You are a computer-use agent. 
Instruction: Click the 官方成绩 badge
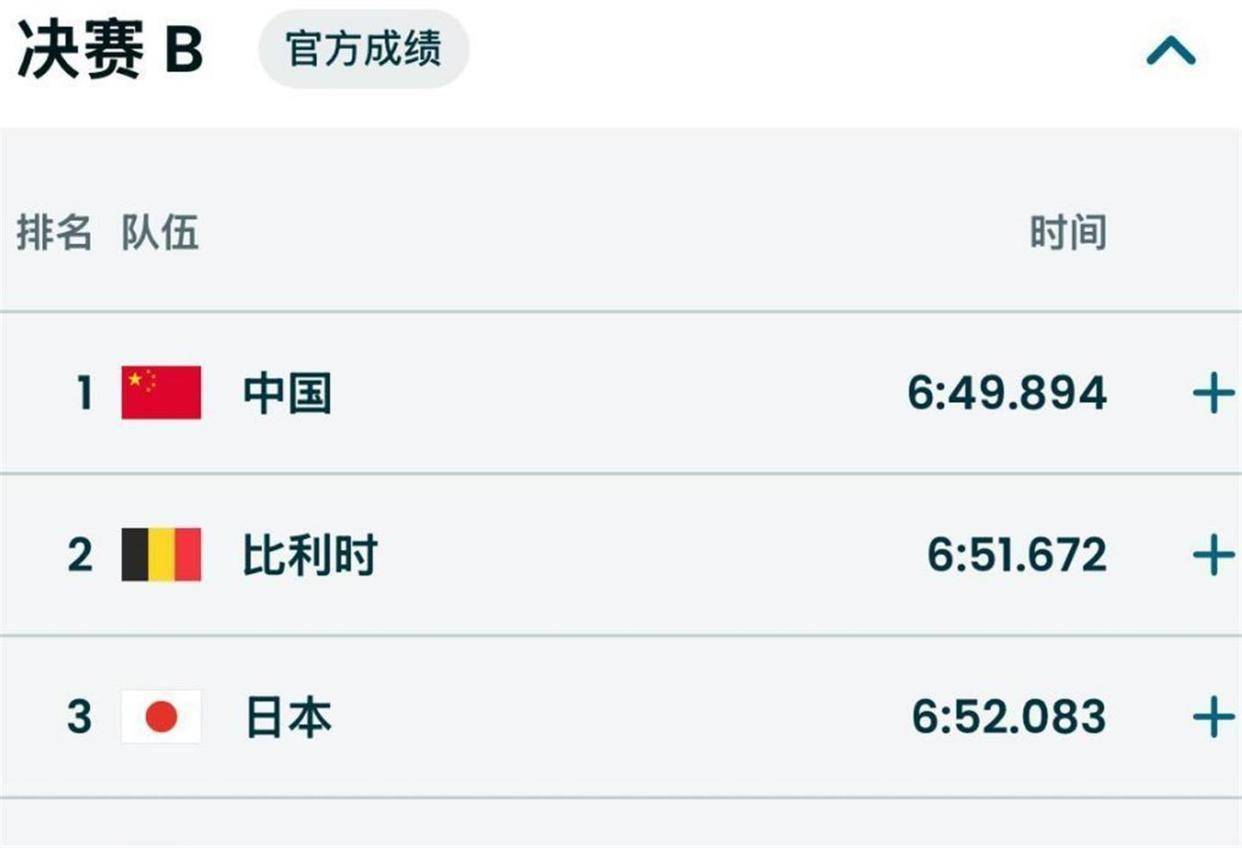[x=363, y=49]
